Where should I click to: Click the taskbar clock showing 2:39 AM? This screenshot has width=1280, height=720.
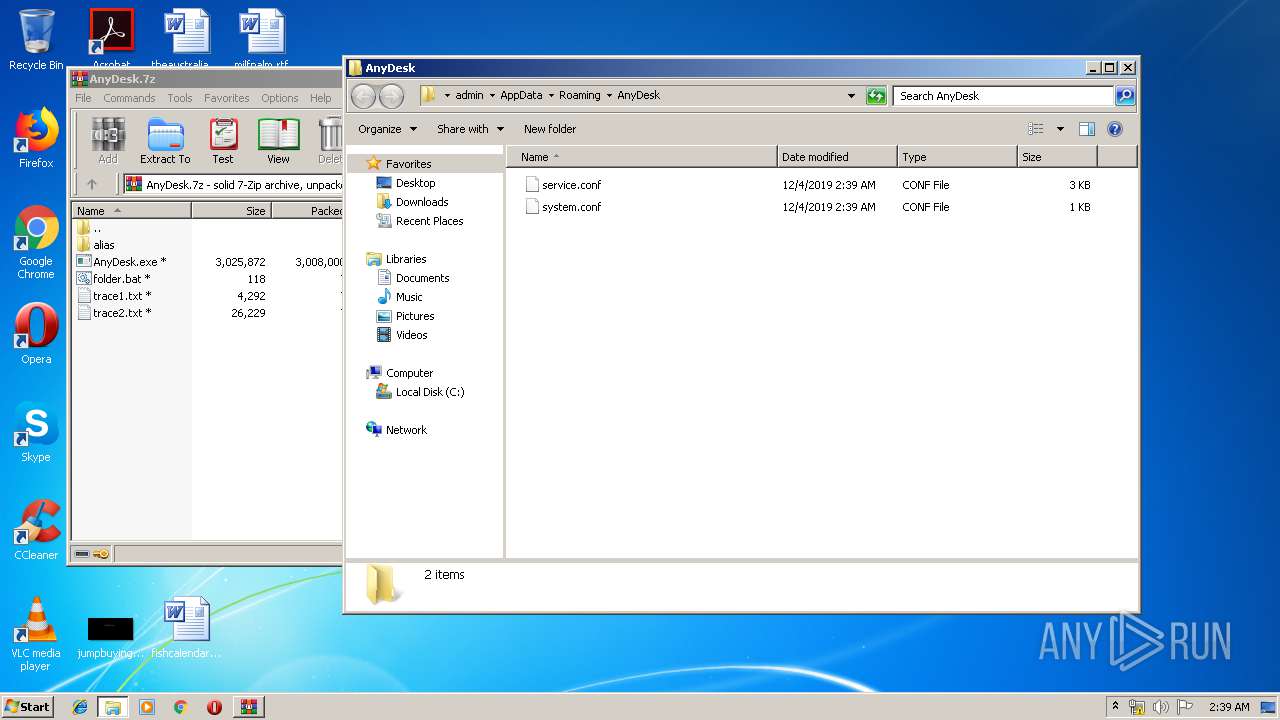pyautogui.click(x=1229, y=707)
